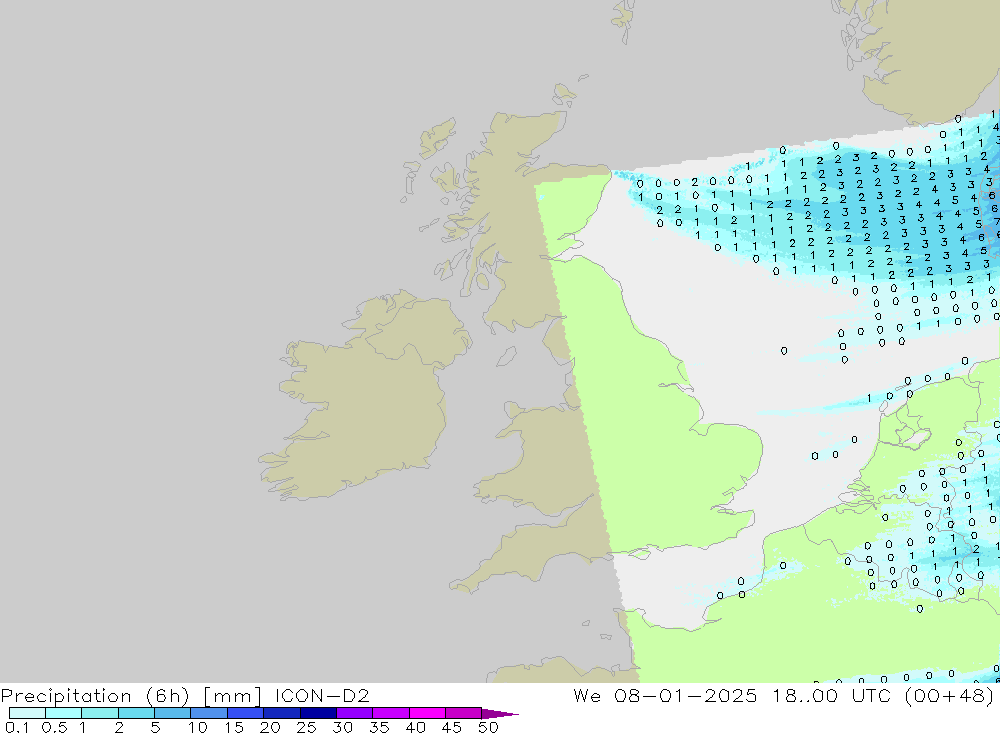Click the "10" legend value
This screenshot has width=1000, height=733.
point(198,727)
